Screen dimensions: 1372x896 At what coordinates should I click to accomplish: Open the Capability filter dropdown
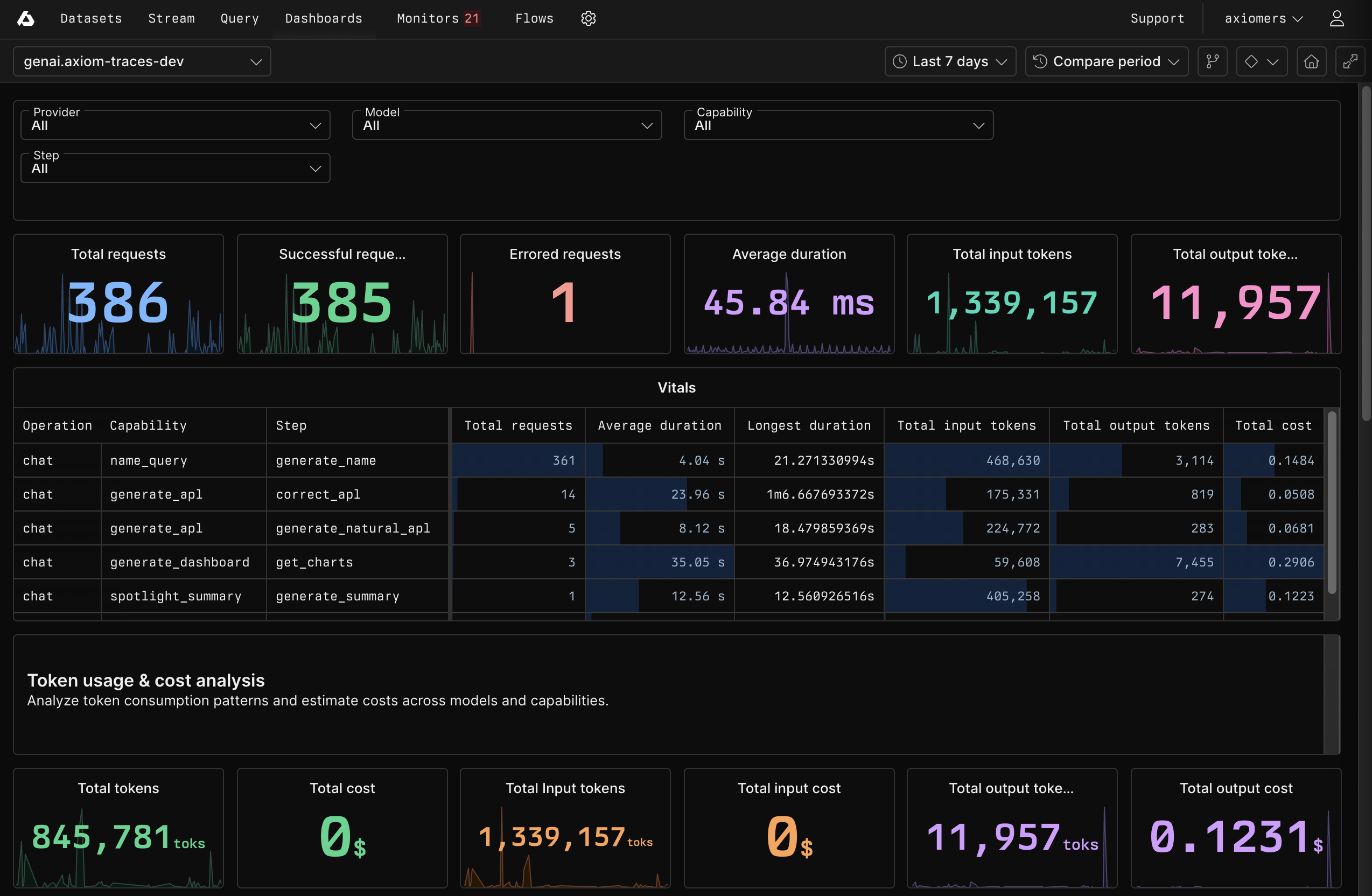tap(838, 124)
